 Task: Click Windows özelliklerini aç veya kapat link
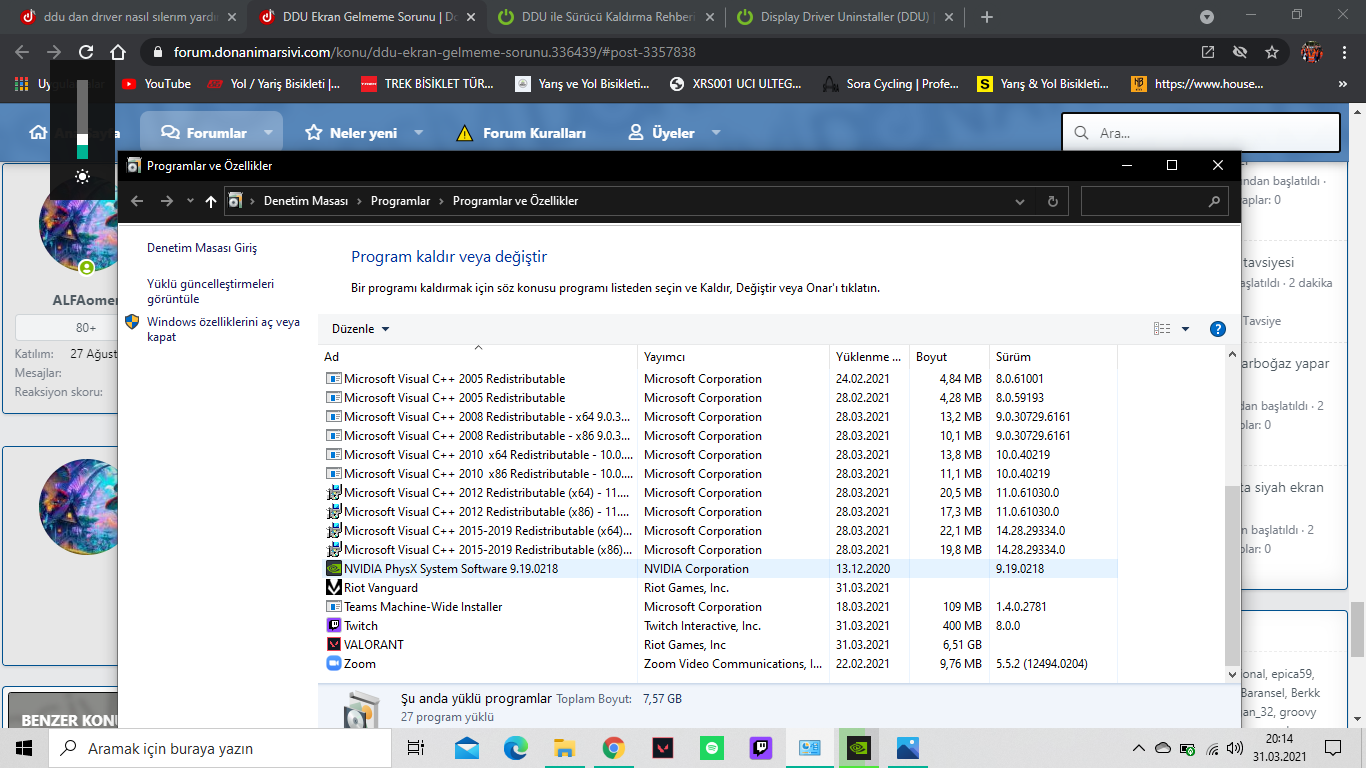(x=222, y=329)
